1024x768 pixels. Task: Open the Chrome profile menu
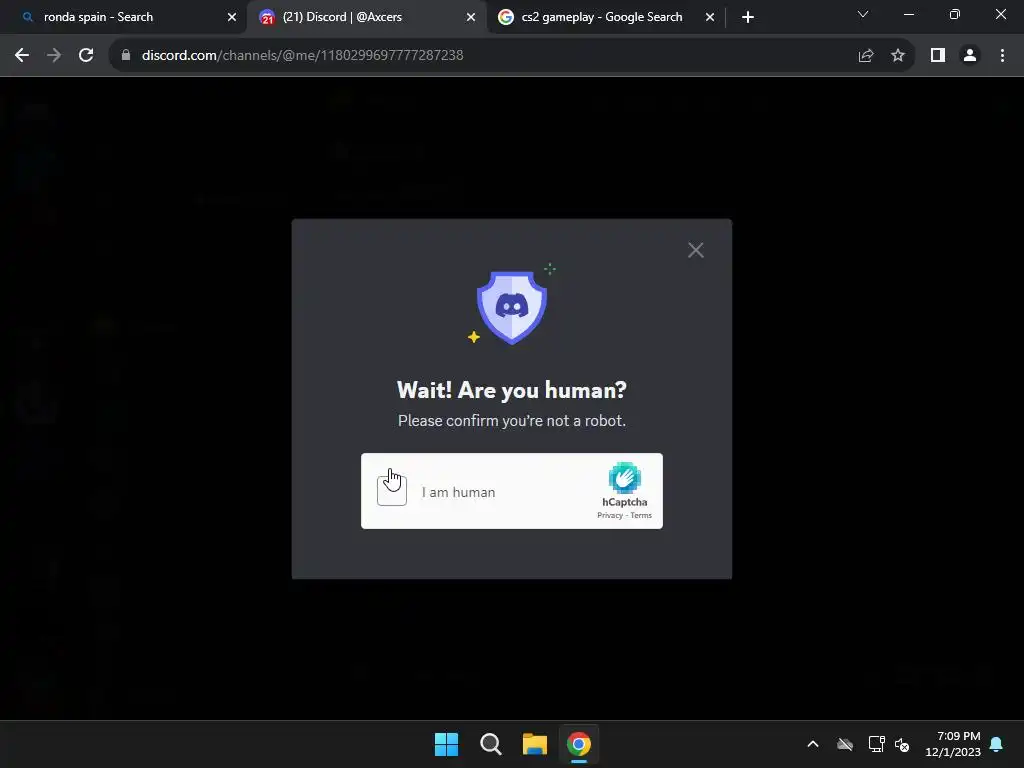(970, 55)
